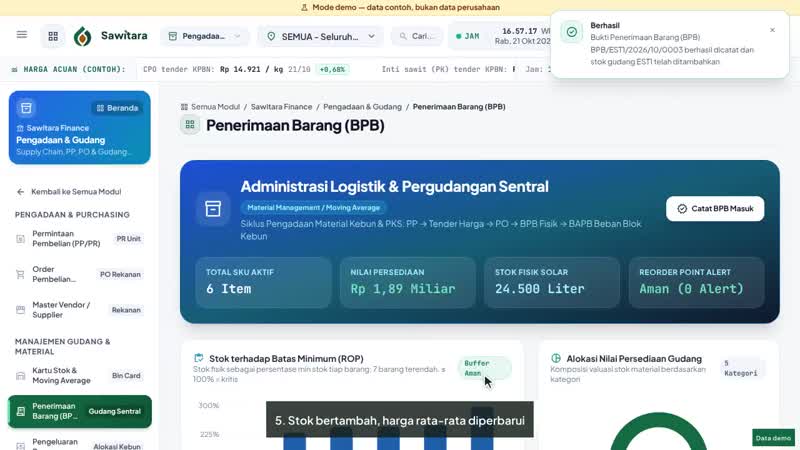Click the Data demo badge
The width and height of the screenshot is (800, 450).
click(x=773, y=438)
